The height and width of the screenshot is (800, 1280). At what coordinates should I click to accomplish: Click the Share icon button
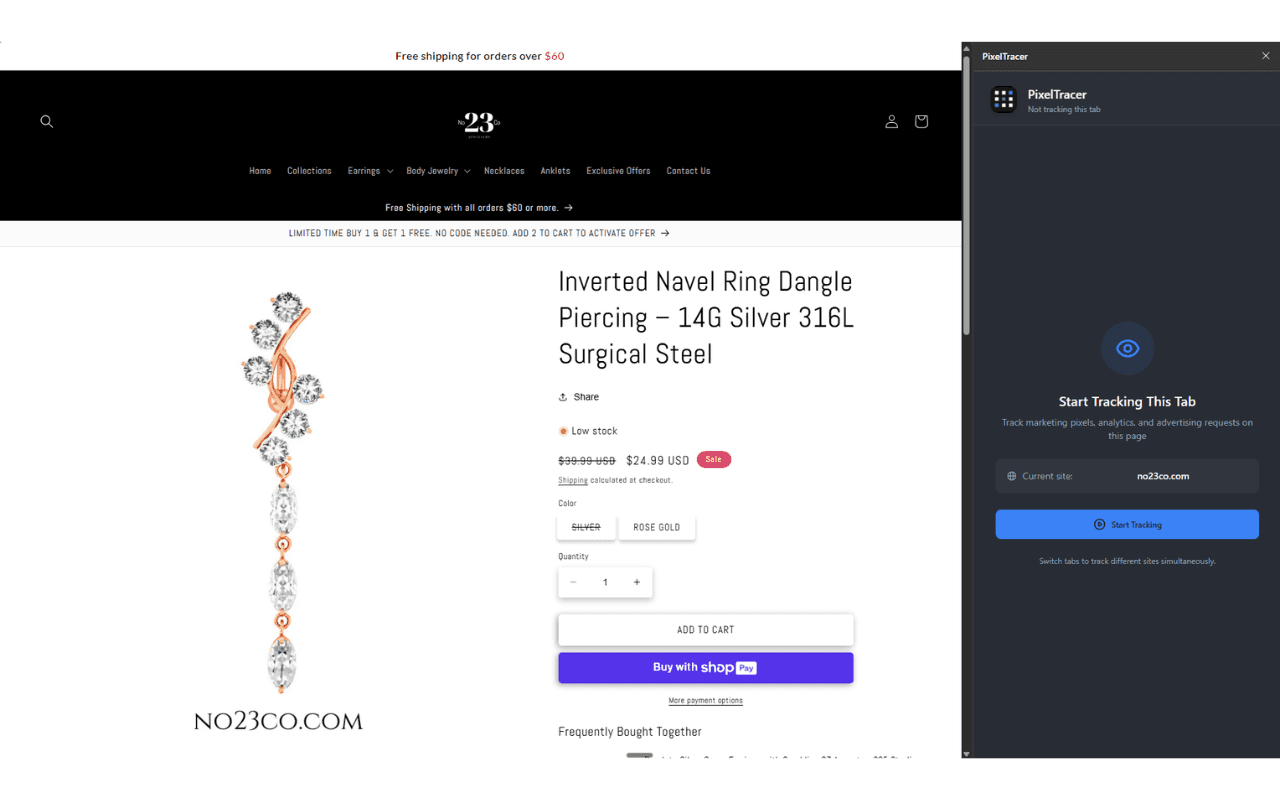579,397
